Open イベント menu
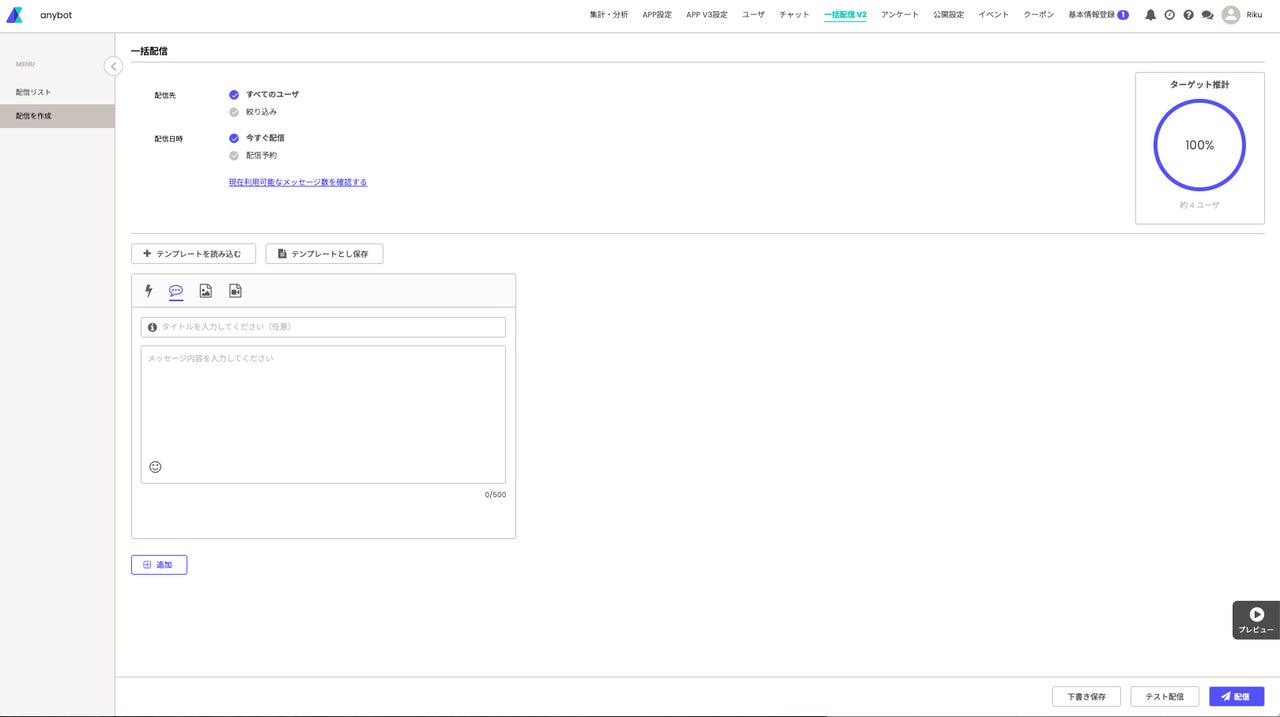Viewport: 1280px width, 717px height. [993, 15]
